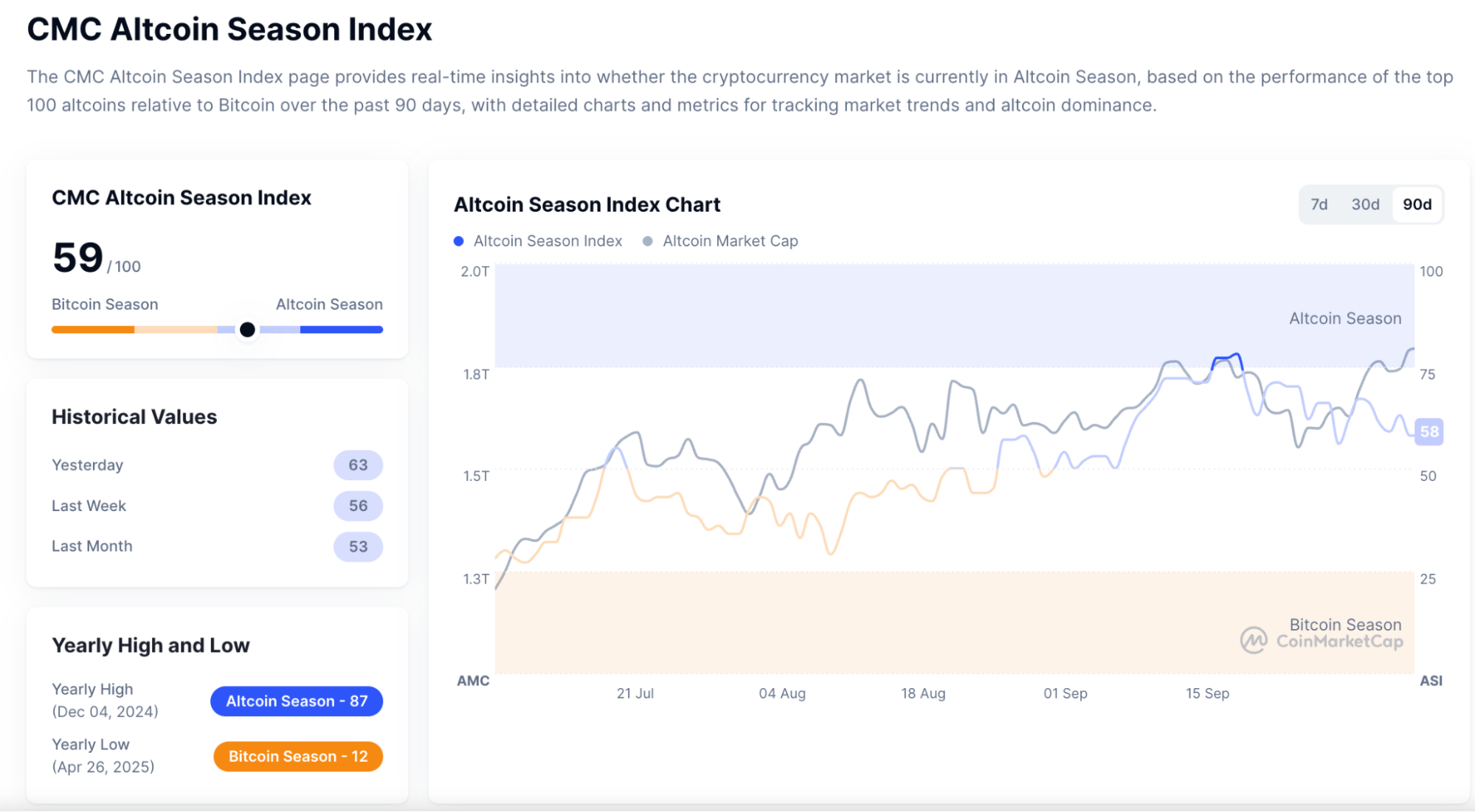Click the Altcoin Market Cap legend label
The image size is (1475, 812).
730,241
